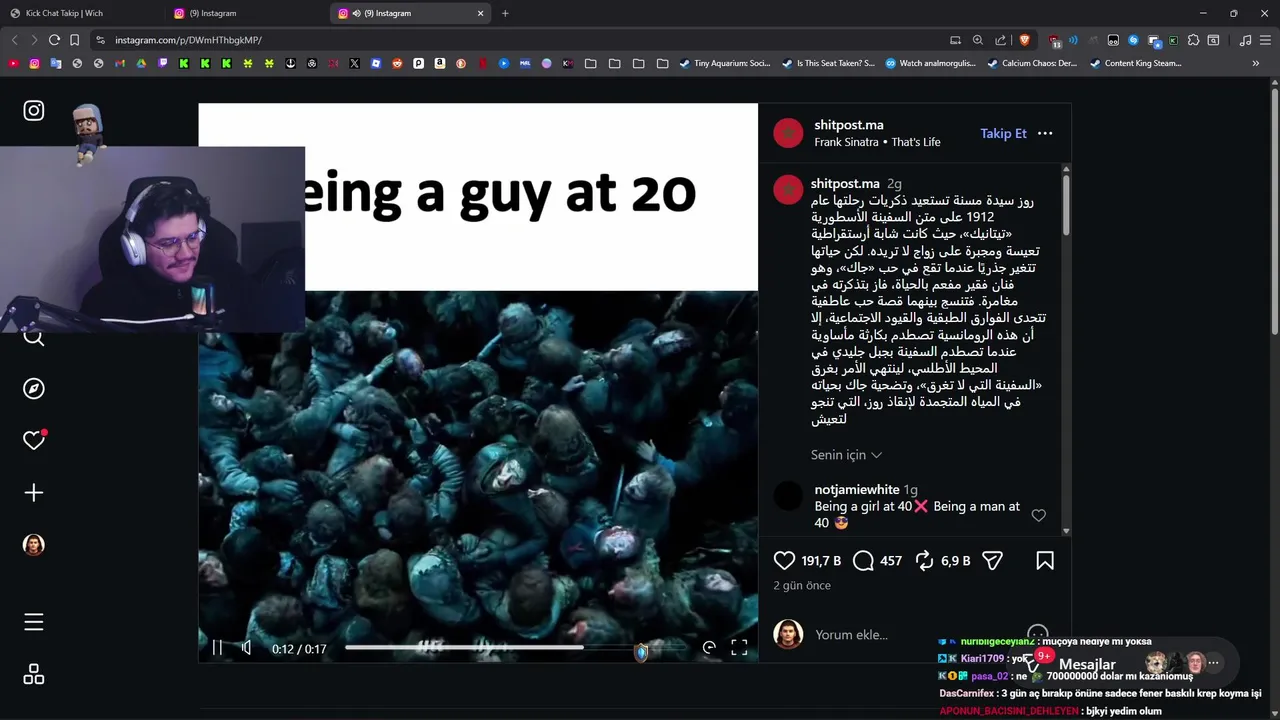Viewport: 1280px width, 720px height.
Task: Open the X (Twitter) bookmark icon
Action: point(354,63)
